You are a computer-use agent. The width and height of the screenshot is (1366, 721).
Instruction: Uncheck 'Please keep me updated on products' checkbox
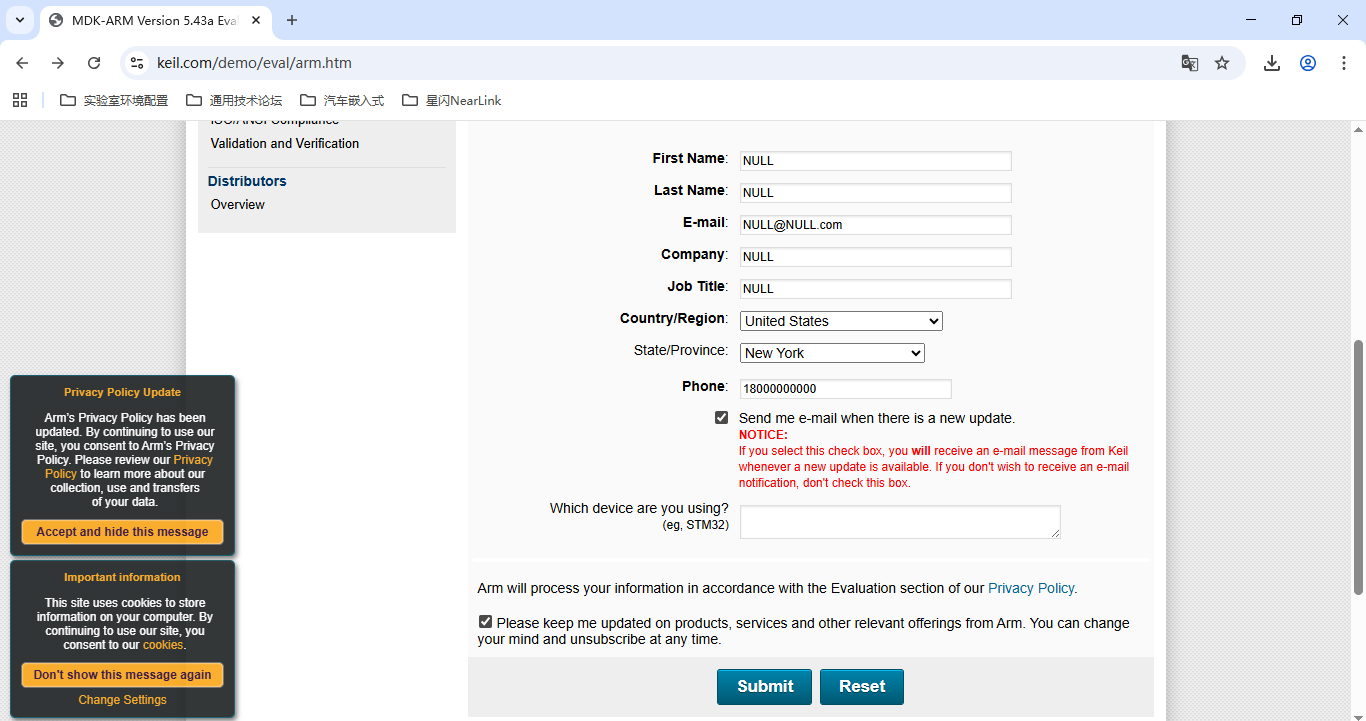(x=485, y=622)
